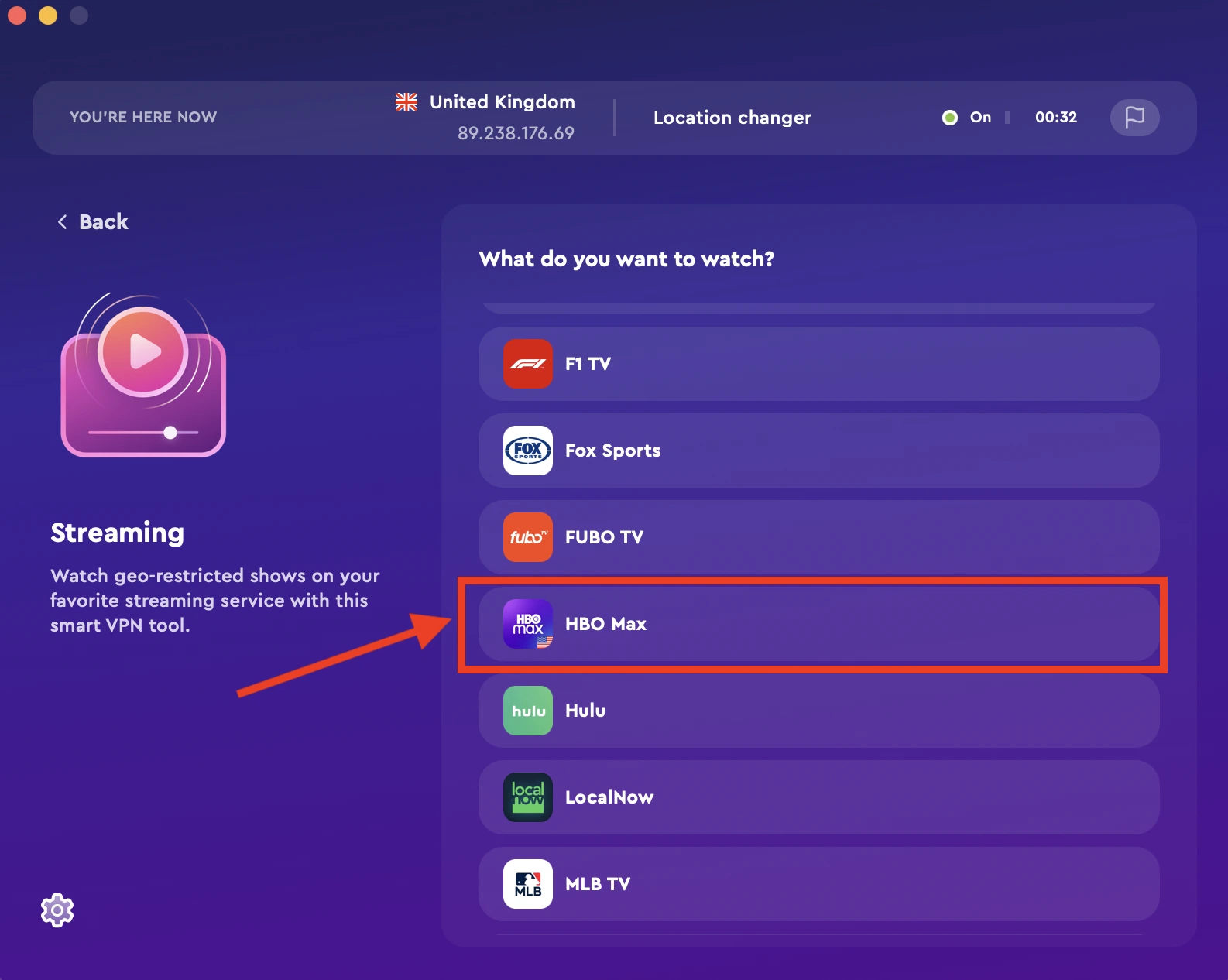Viewport: 1228px width, 980px height.
Task: Minimize window with yellow button
Action: [48, 15]
